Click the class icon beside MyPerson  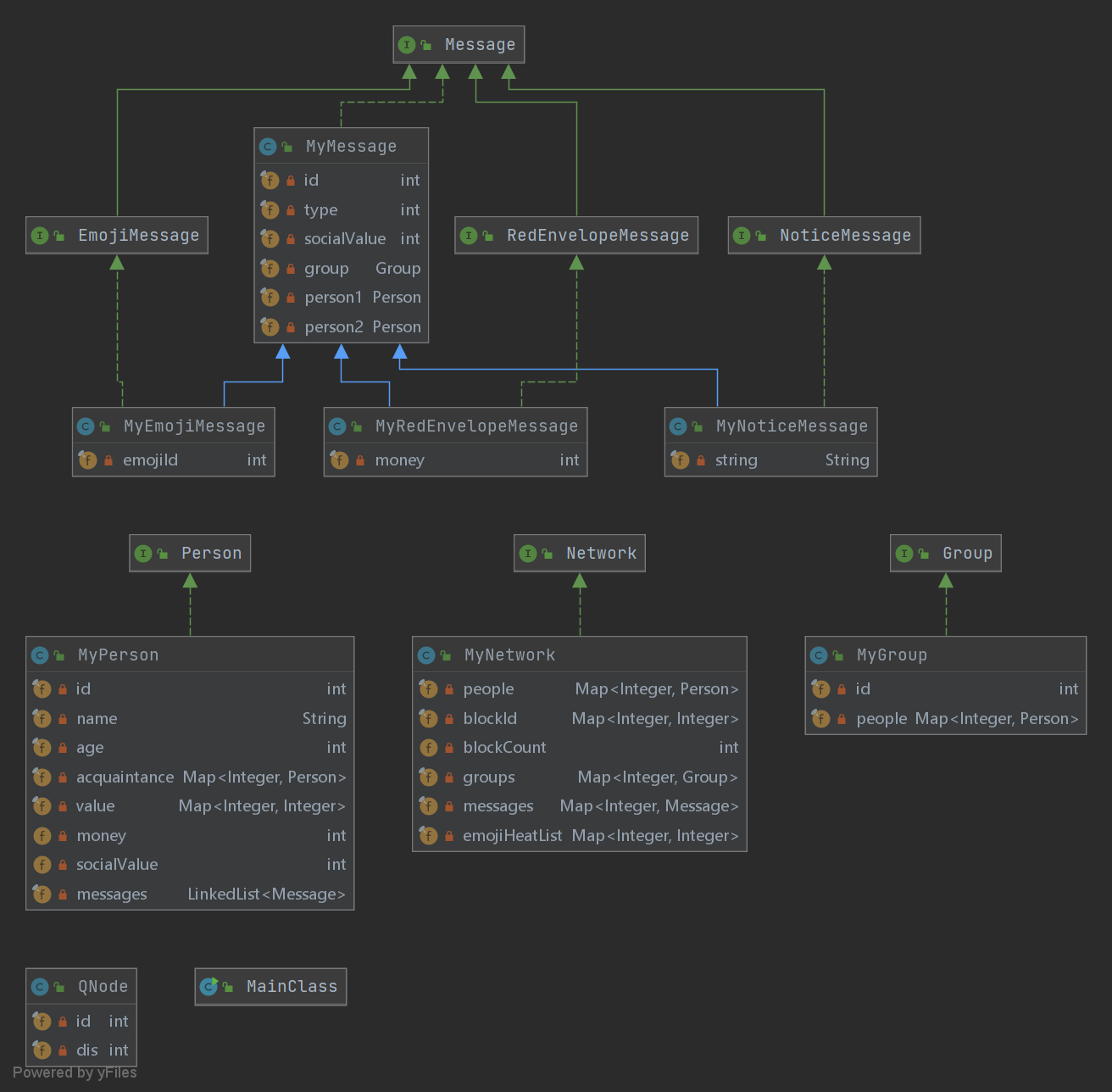[40, 655]
